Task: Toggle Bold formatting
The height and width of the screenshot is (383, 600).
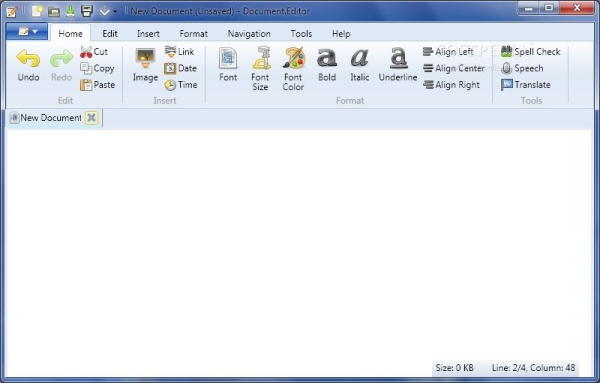Action: click(x=327, y=65)
